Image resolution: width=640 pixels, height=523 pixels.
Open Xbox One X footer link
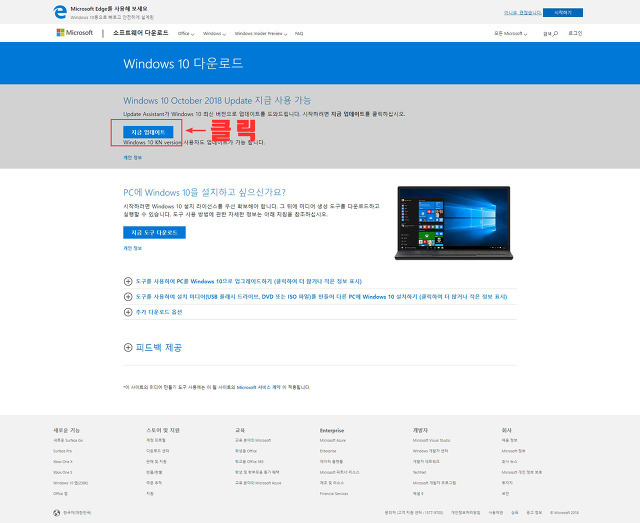coord(63,462)
